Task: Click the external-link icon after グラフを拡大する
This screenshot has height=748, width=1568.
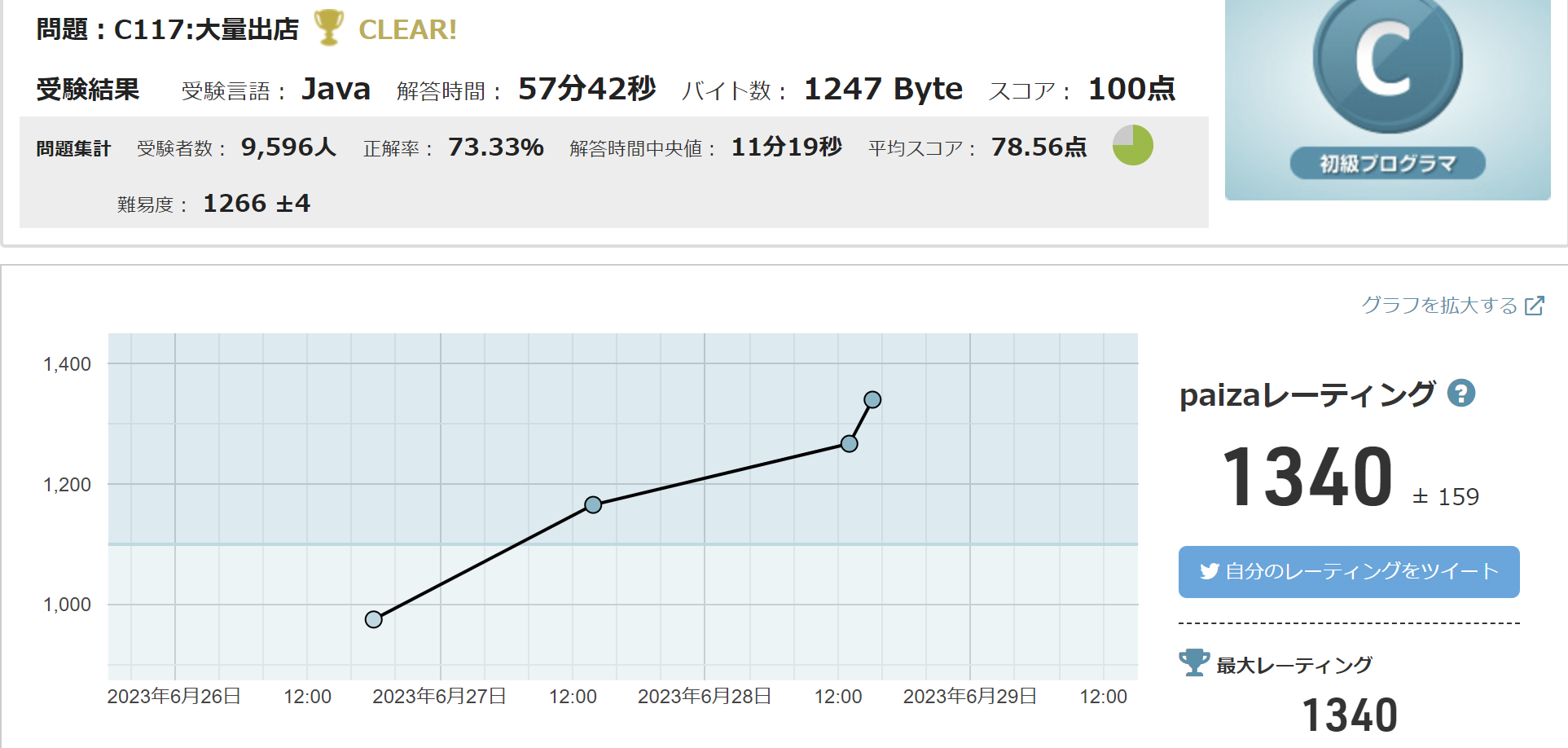Action: [x=1535, y=306]
